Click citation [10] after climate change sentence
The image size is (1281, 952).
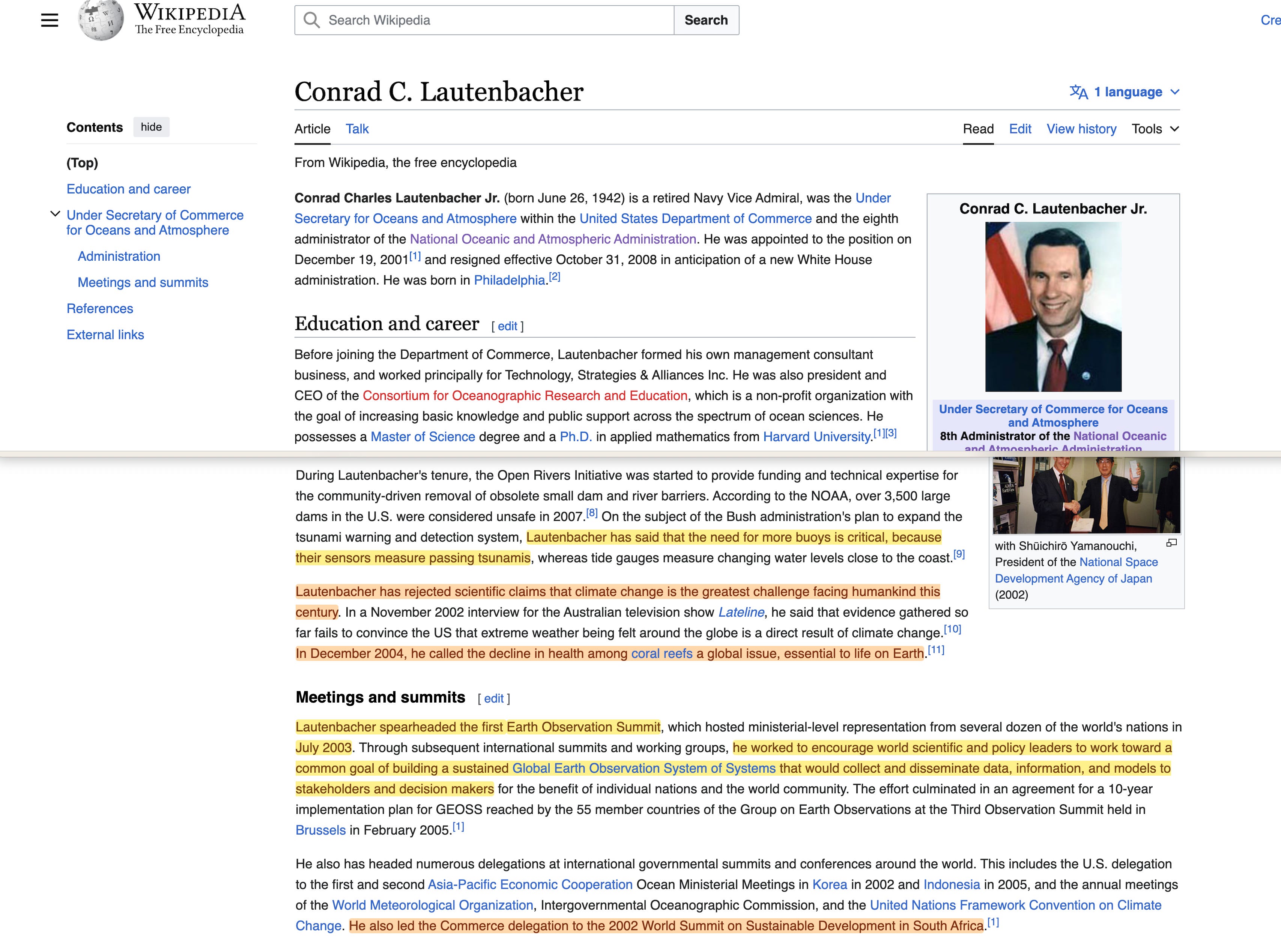point(952,629)
